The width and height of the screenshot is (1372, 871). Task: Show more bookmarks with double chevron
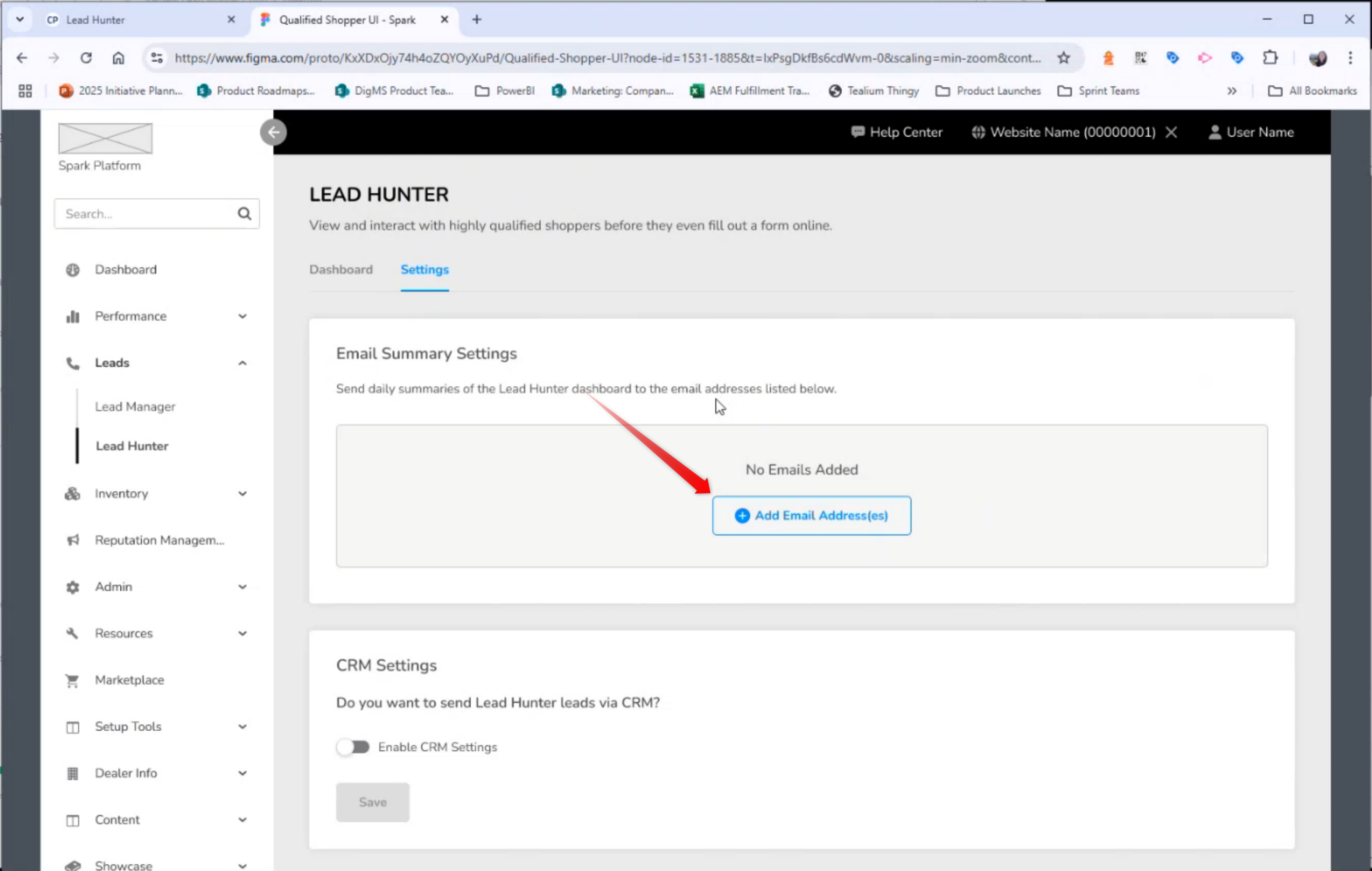point(1232,90)
